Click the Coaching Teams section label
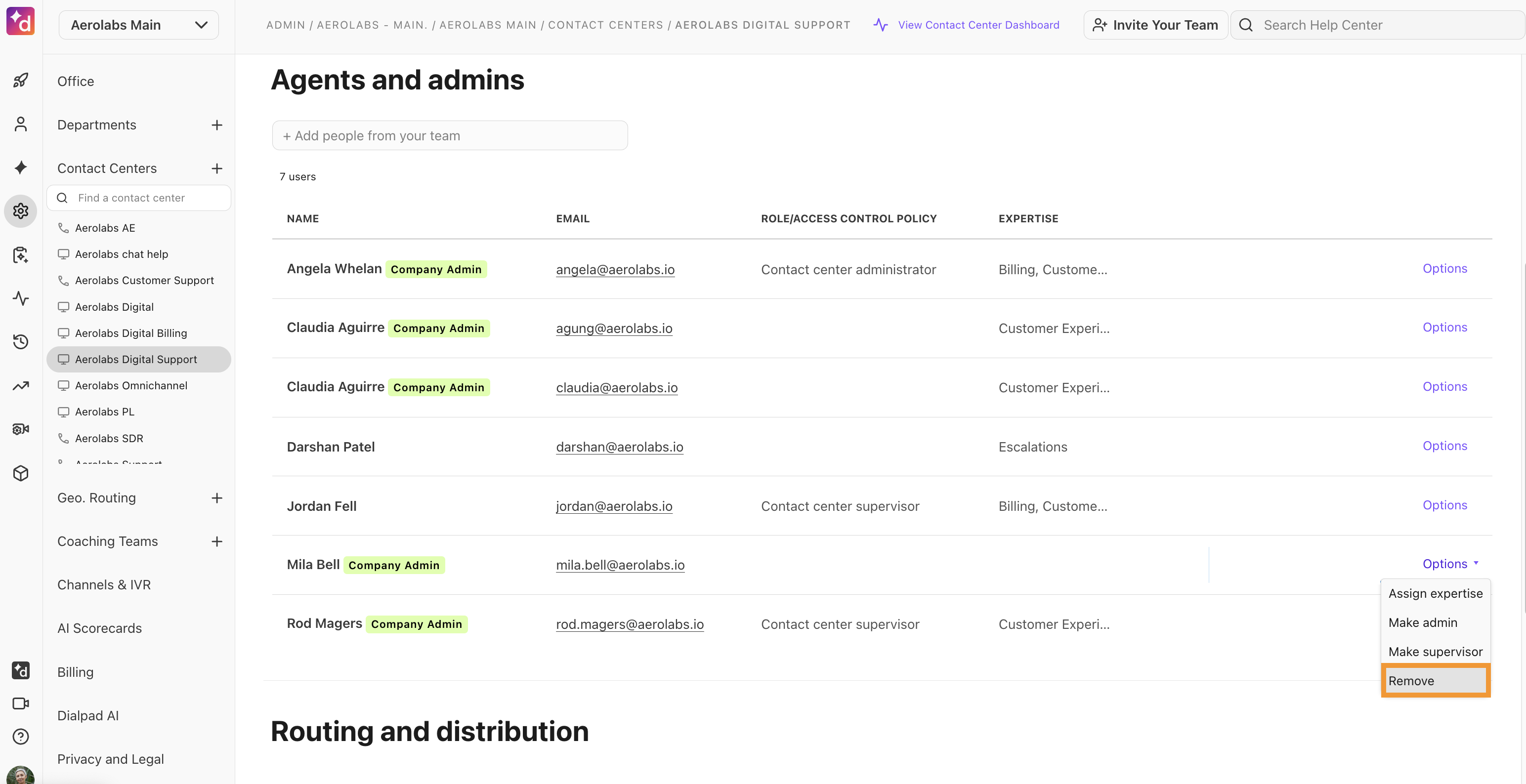This screenshot has height=784, width=1526. click(x=107, y=541)
